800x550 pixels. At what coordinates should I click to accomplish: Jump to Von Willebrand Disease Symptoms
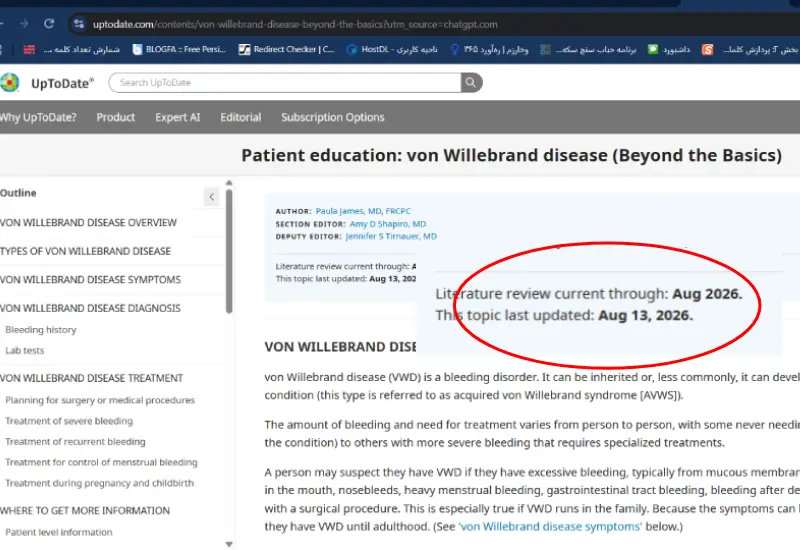click(x=90, y=280)
